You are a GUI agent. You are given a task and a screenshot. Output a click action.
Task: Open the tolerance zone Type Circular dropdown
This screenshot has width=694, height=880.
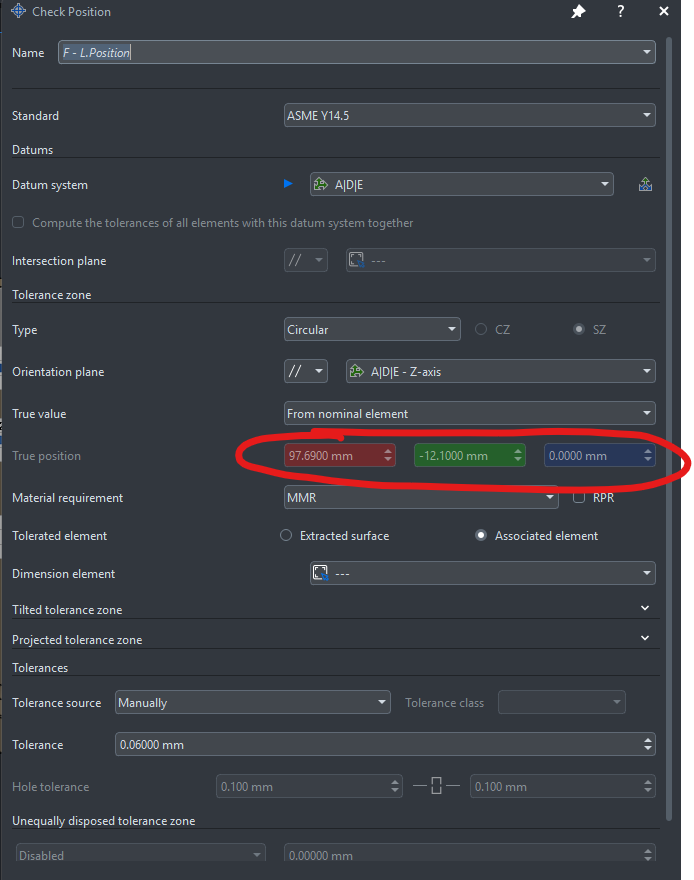point(372,330)
